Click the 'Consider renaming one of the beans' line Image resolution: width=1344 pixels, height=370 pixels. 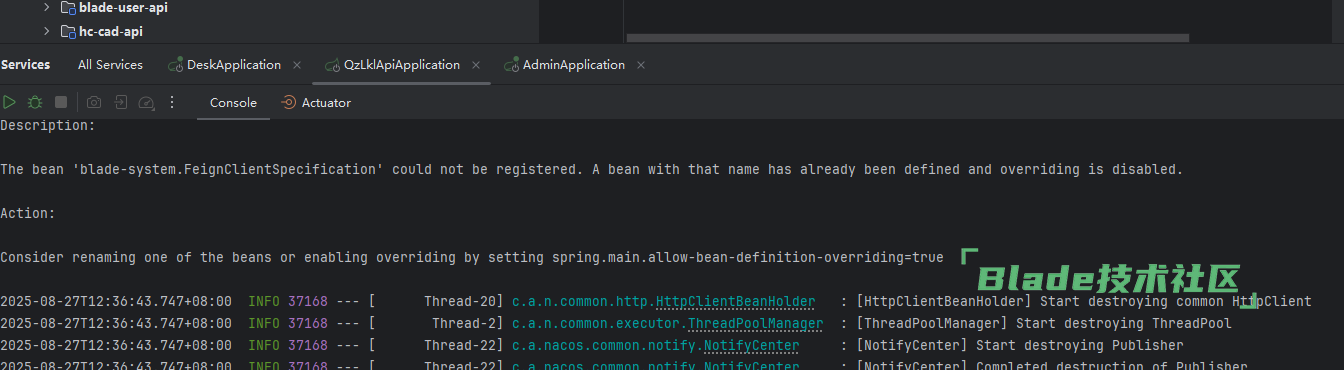coord(471,257)
